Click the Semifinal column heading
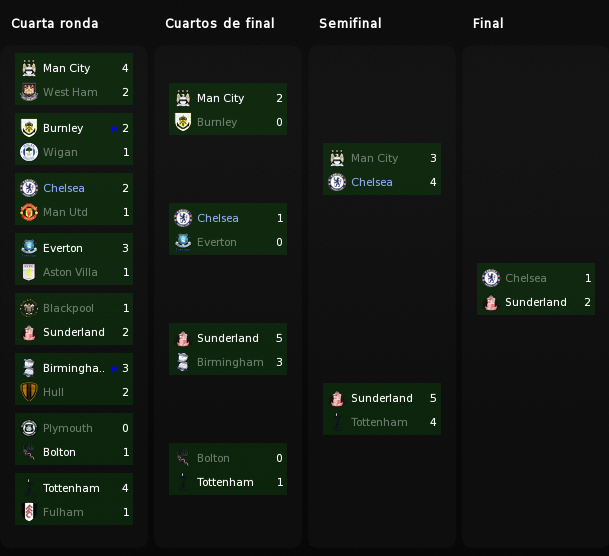609x556 pixels. [350, 23]
